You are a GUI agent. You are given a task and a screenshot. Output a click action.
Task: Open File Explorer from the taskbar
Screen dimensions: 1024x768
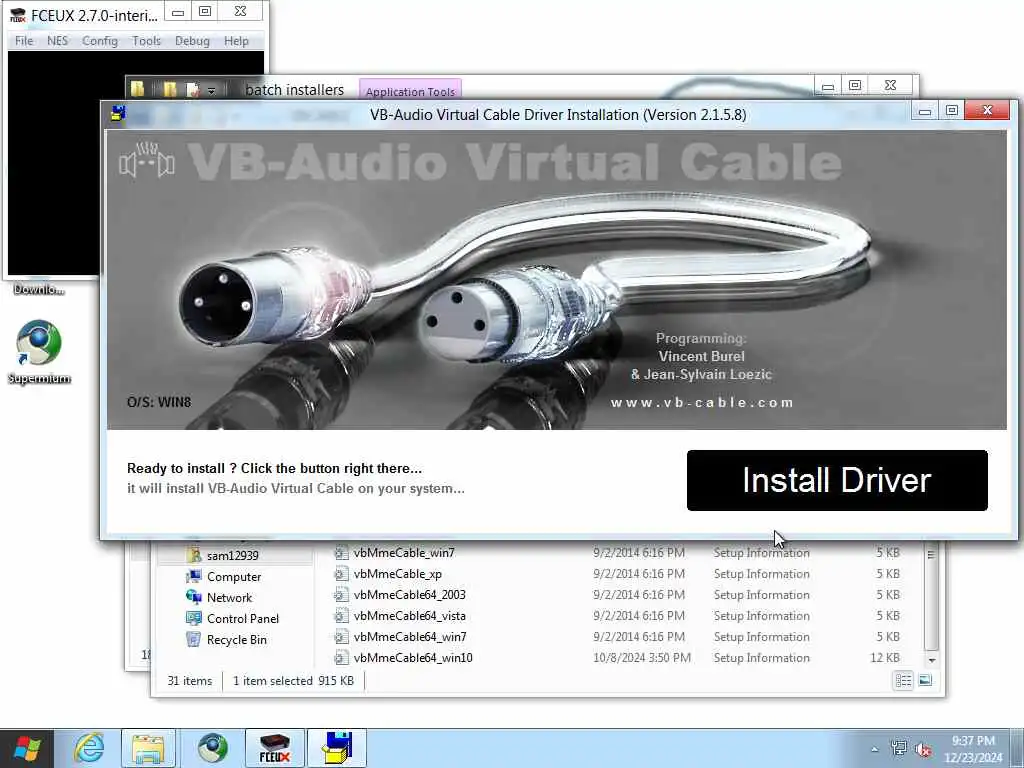coord(148,748)
